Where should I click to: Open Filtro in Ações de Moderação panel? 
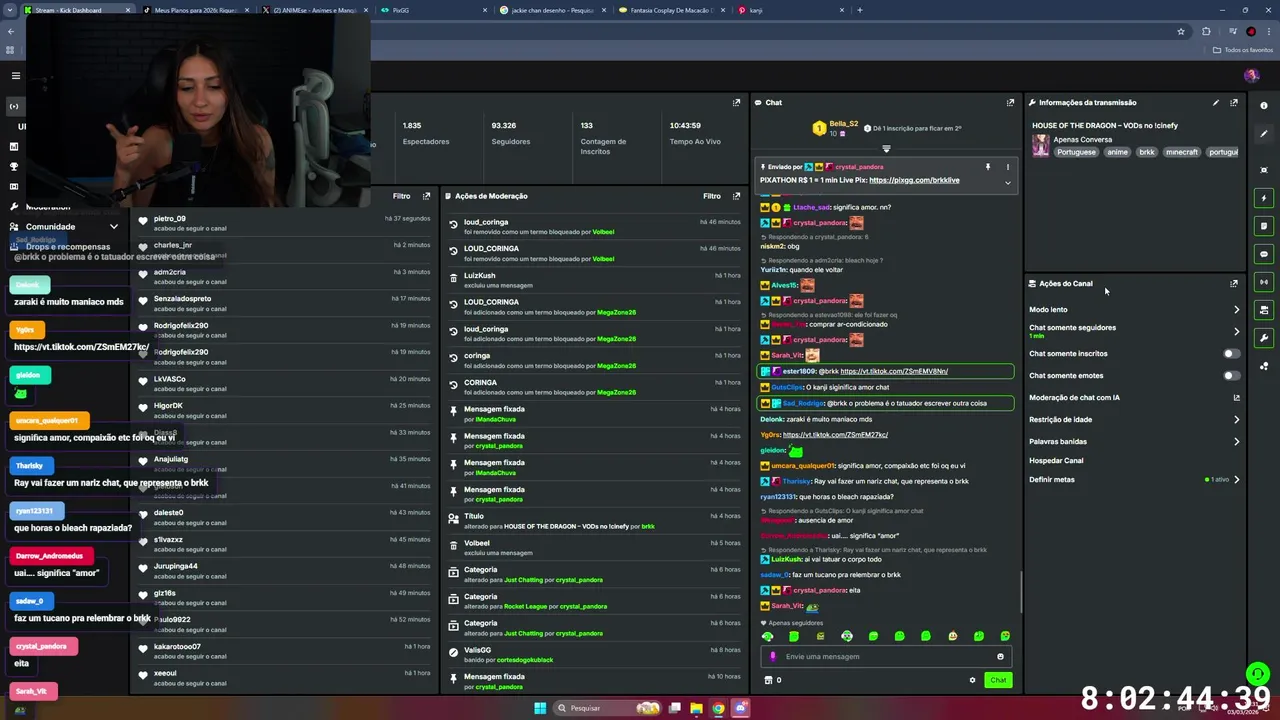tap(712, 196)
